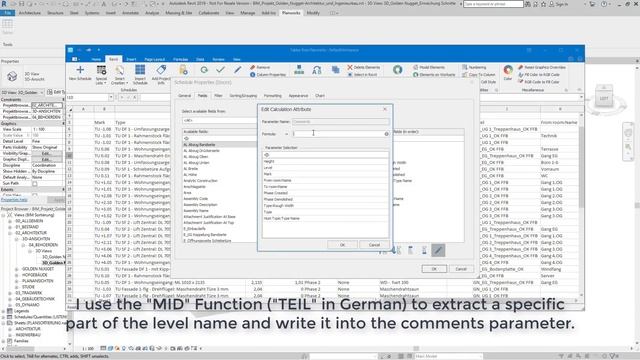This screenshot has width=640, height=360.
Task: Expand the GOLDEN NUGGET tree node
Action: [x=17, y=269]
